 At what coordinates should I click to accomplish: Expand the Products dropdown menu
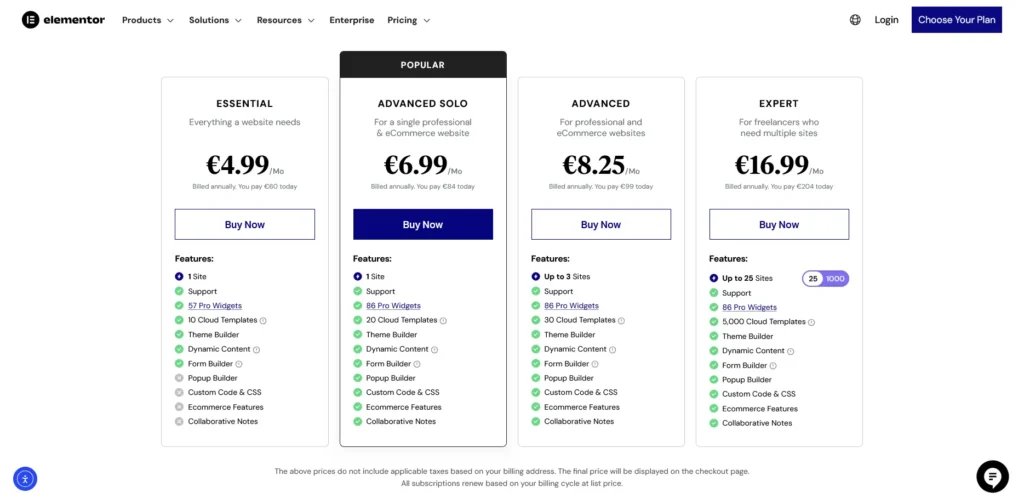(x=148, y=20)
